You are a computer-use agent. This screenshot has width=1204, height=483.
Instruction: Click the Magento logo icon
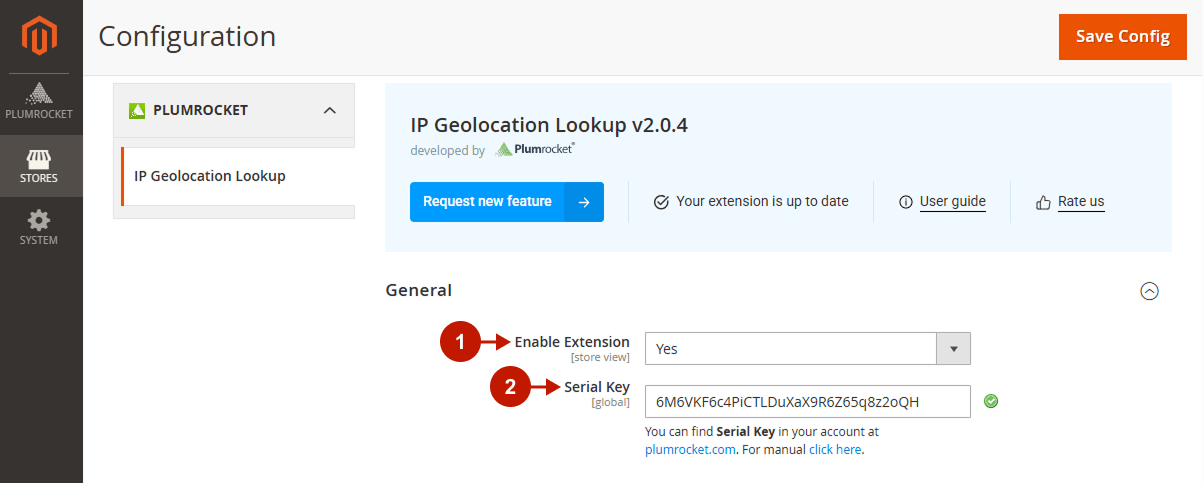(x=41, y=37)
